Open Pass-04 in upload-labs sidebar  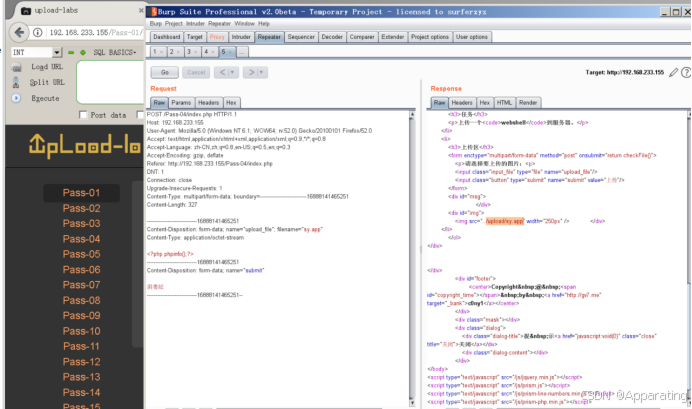coord(81,239)
